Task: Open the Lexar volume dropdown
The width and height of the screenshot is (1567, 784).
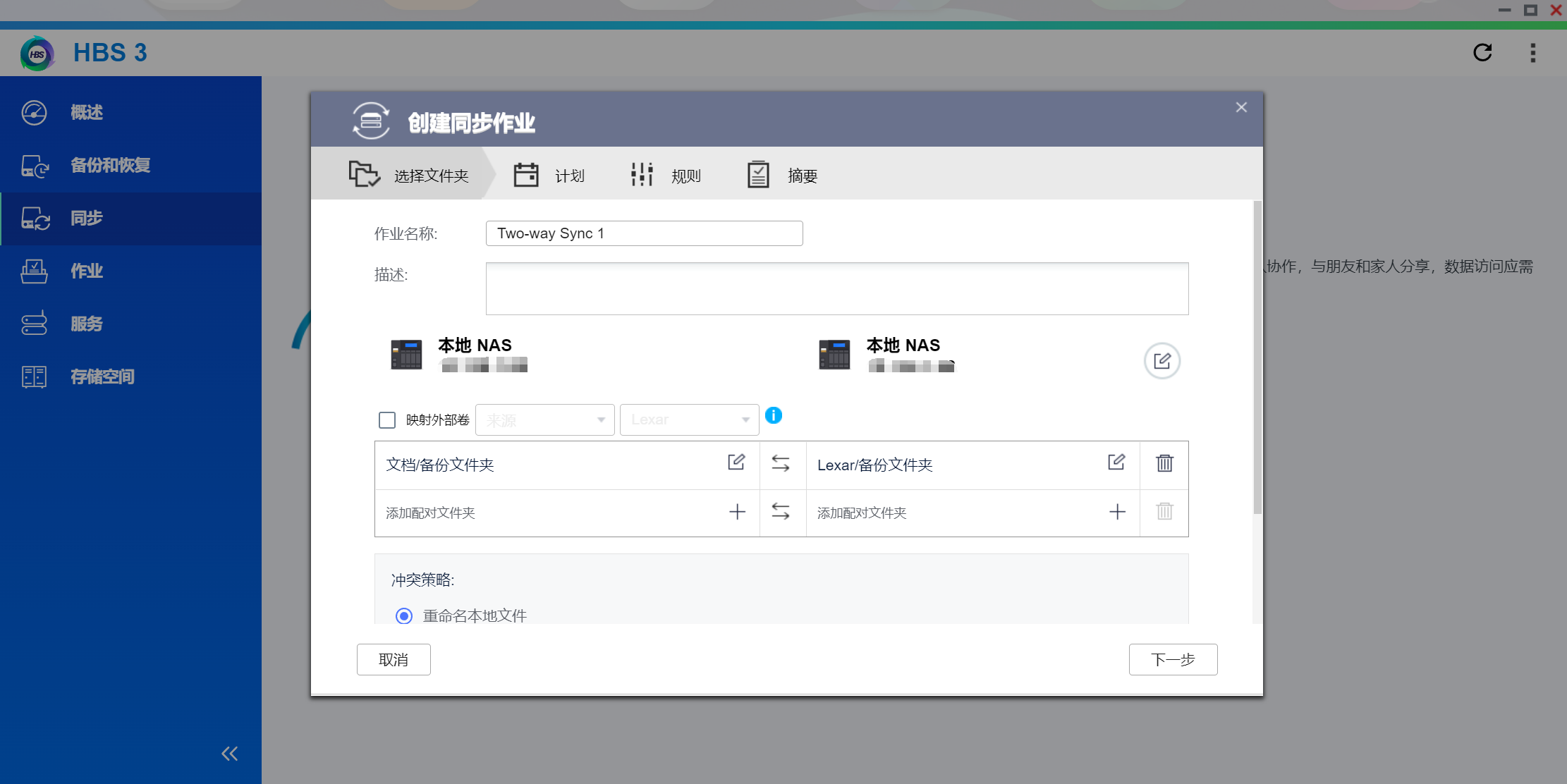Action: pos(689,419)
